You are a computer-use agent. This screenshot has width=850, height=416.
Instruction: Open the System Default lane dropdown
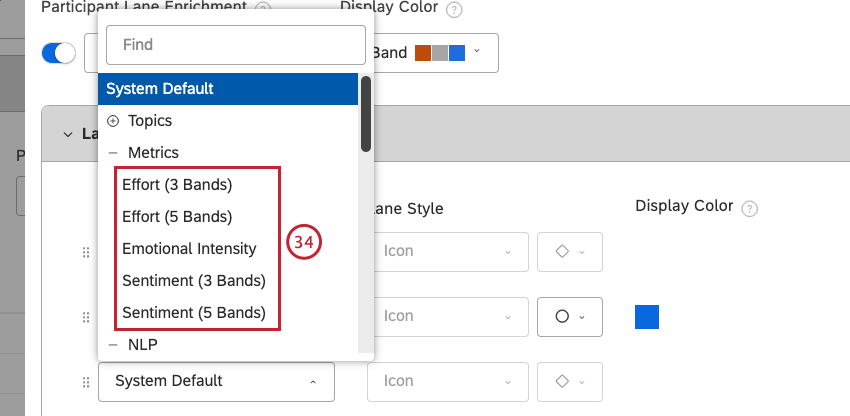(x=216, y=381)
